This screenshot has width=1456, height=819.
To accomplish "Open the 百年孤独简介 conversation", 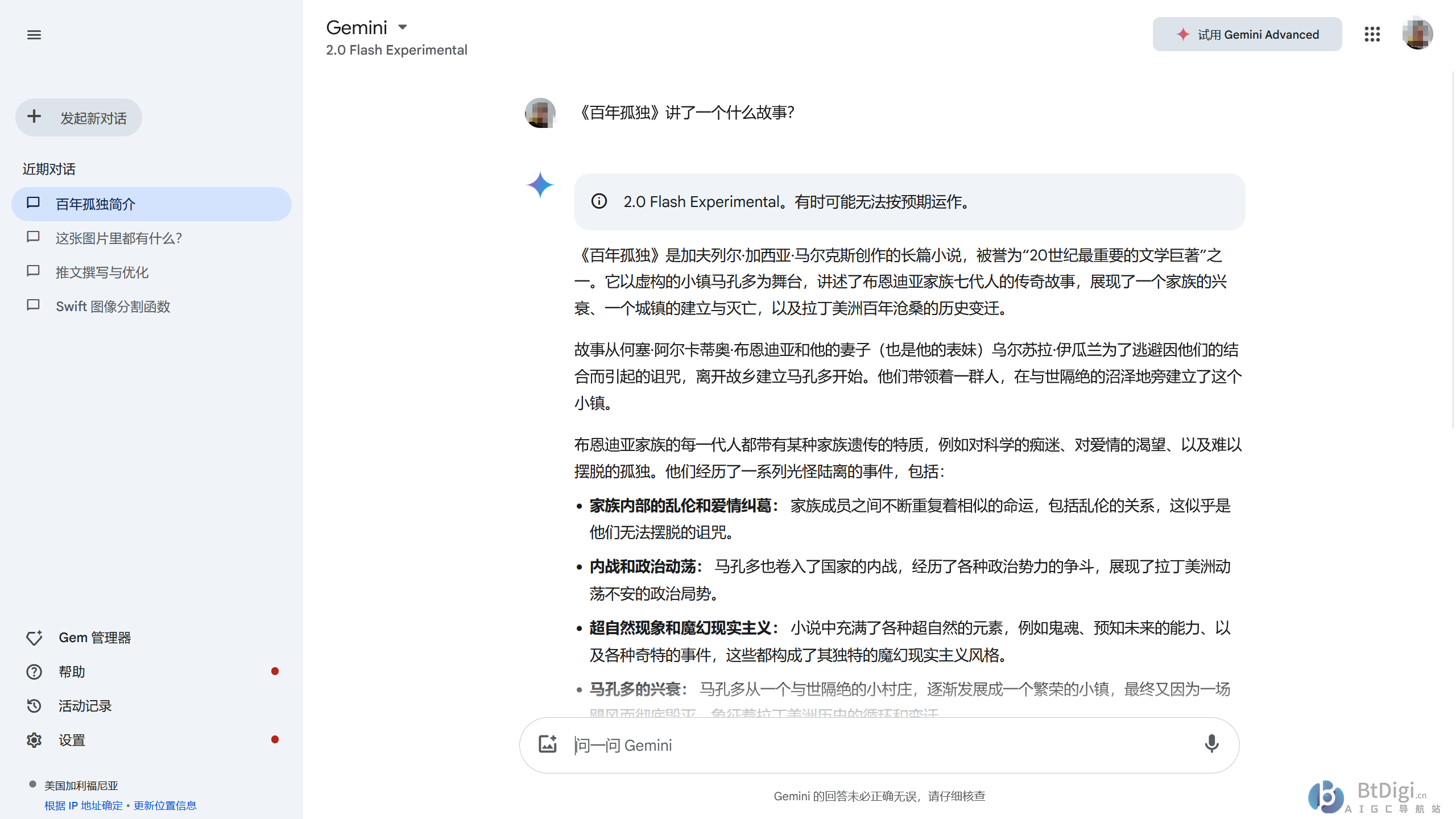I will [x=151, y=204].
